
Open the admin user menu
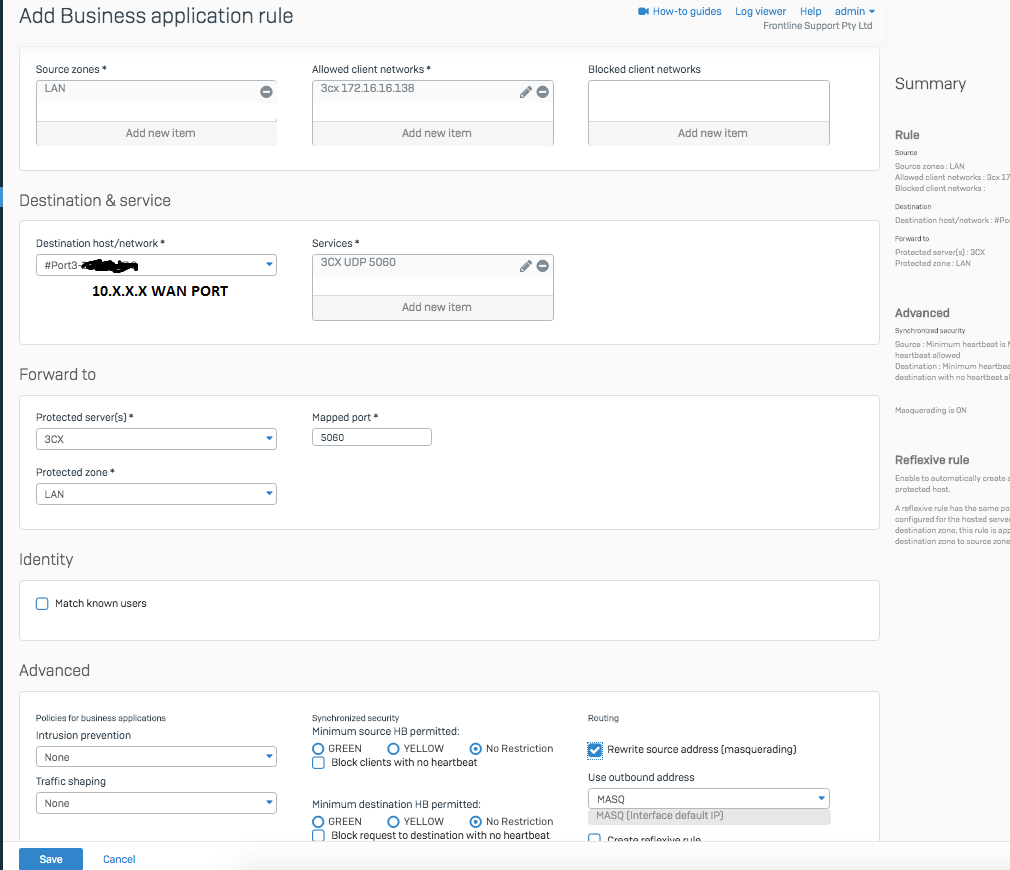point(855,12)
